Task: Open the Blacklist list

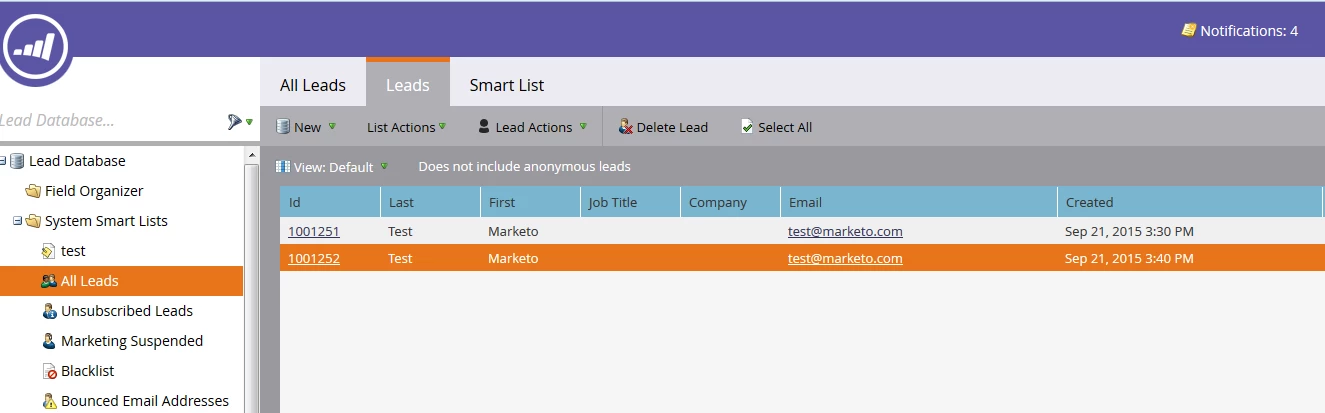Action: click(87, 371)
